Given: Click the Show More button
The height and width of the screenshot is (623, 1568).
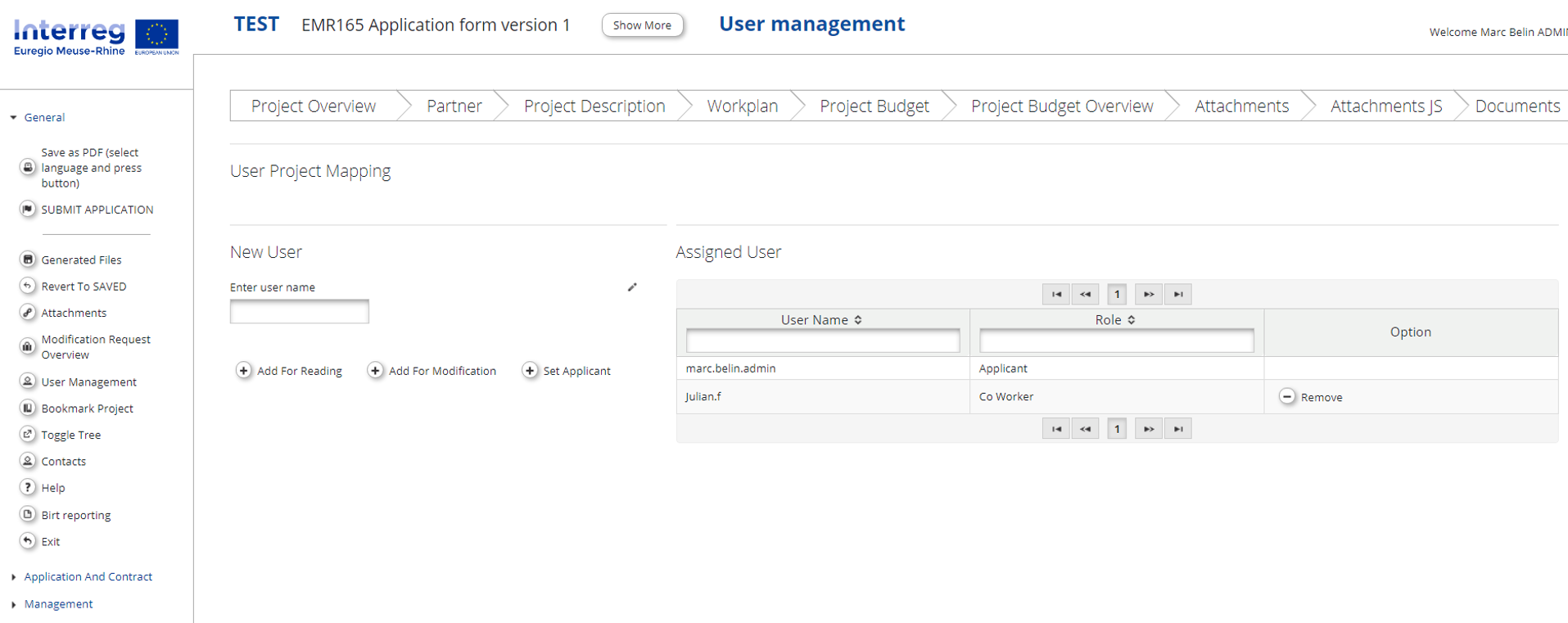Looking at the screenshot, I should pos(642,25).
